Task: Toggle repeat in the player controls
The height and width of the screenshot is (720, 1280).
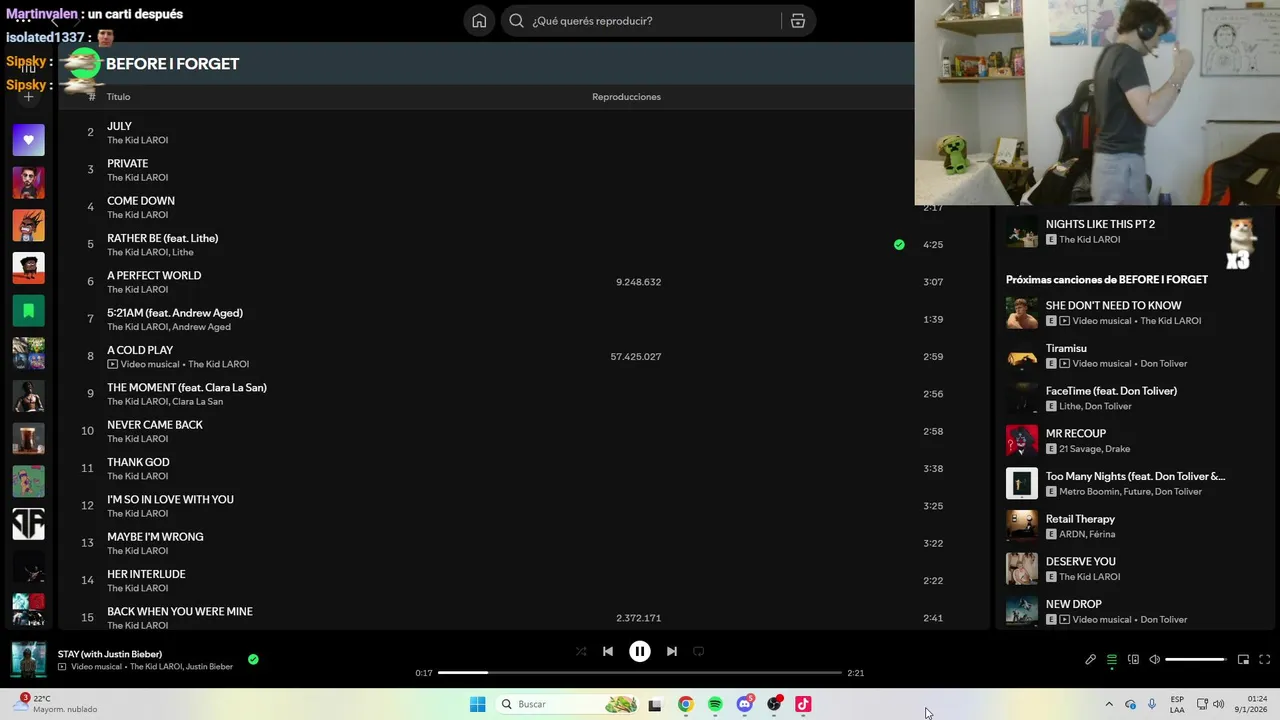Action: (x=699, y=651)
